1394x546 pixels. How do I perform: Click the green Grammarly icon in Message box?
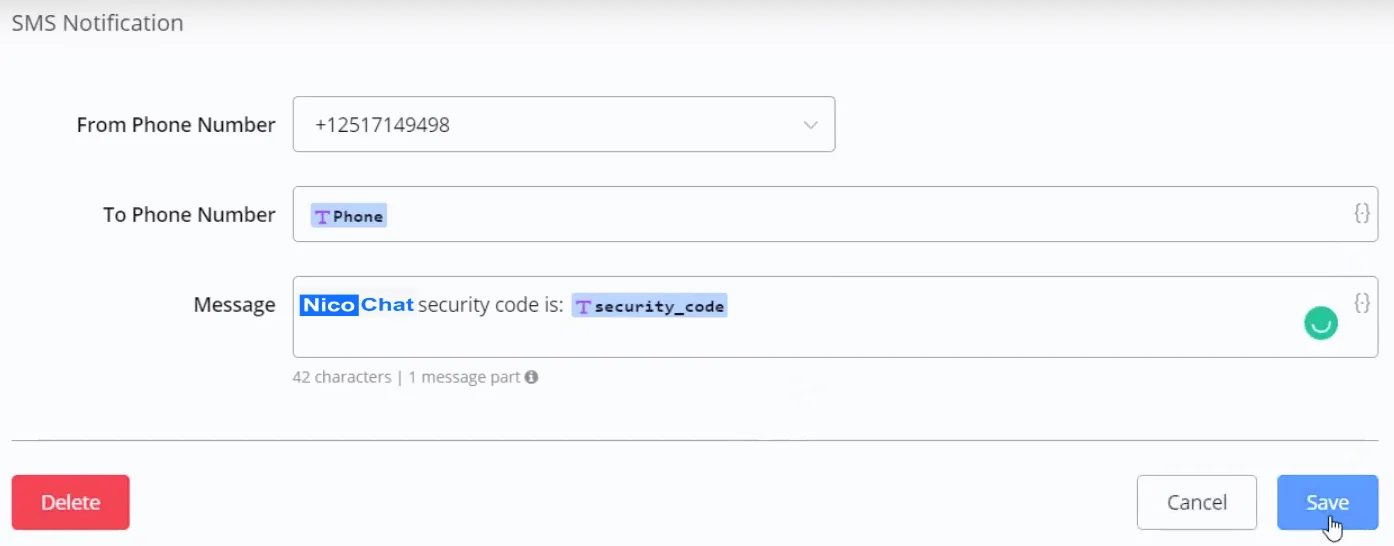[1321, 323]
